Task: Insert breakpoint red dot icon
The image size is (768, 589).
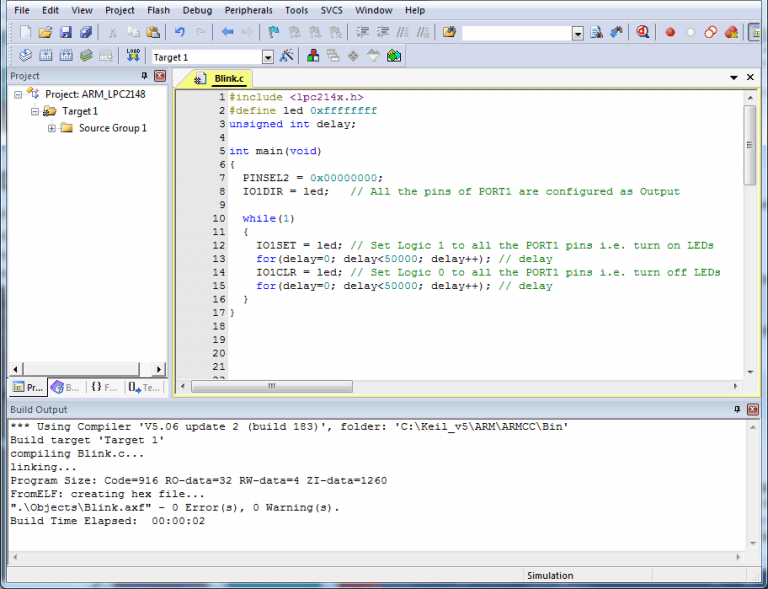Action: coord(670,32)
